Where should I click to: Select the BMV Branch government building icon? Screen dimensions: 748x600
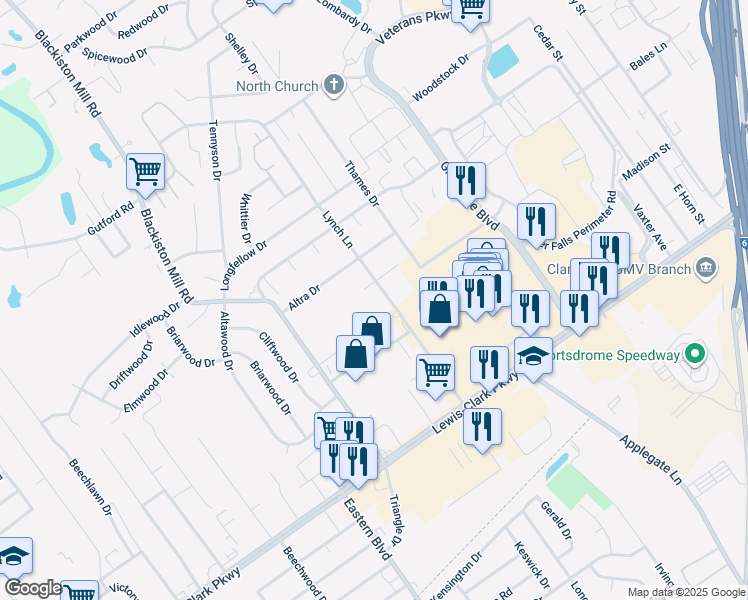[706, 269]
